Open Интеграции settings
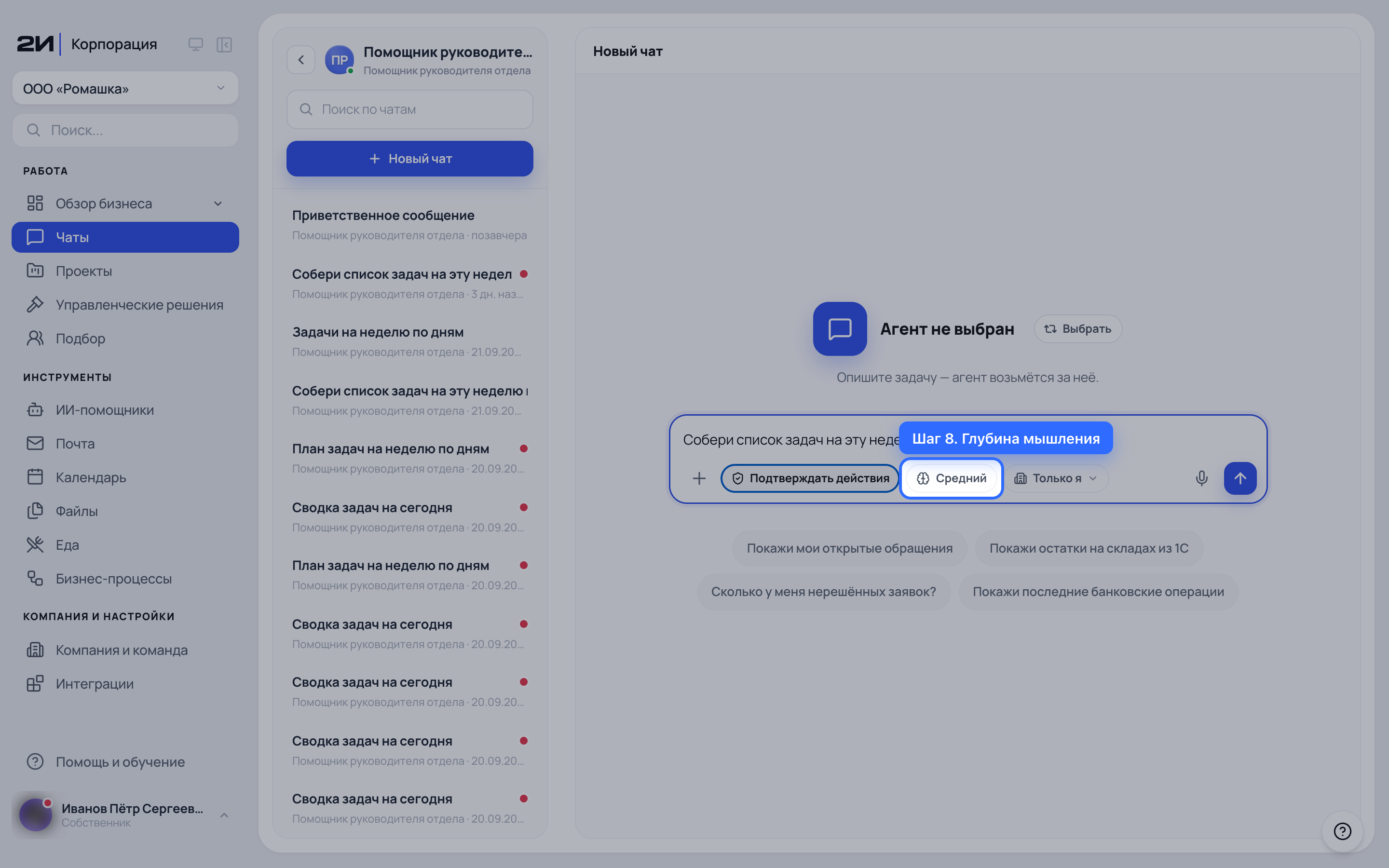Screen dimensions: 1389x868 coord(125,684)
